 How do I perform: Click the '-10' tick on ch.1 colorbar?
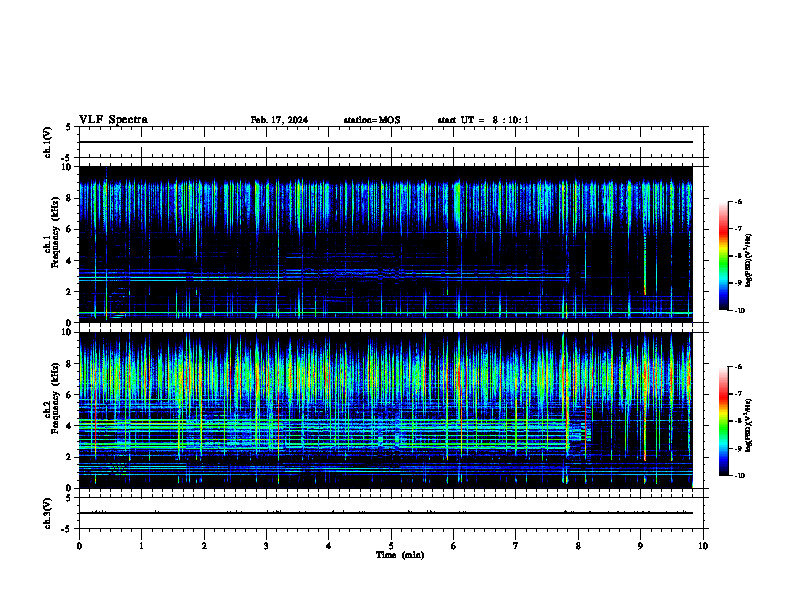pos(739,310)
